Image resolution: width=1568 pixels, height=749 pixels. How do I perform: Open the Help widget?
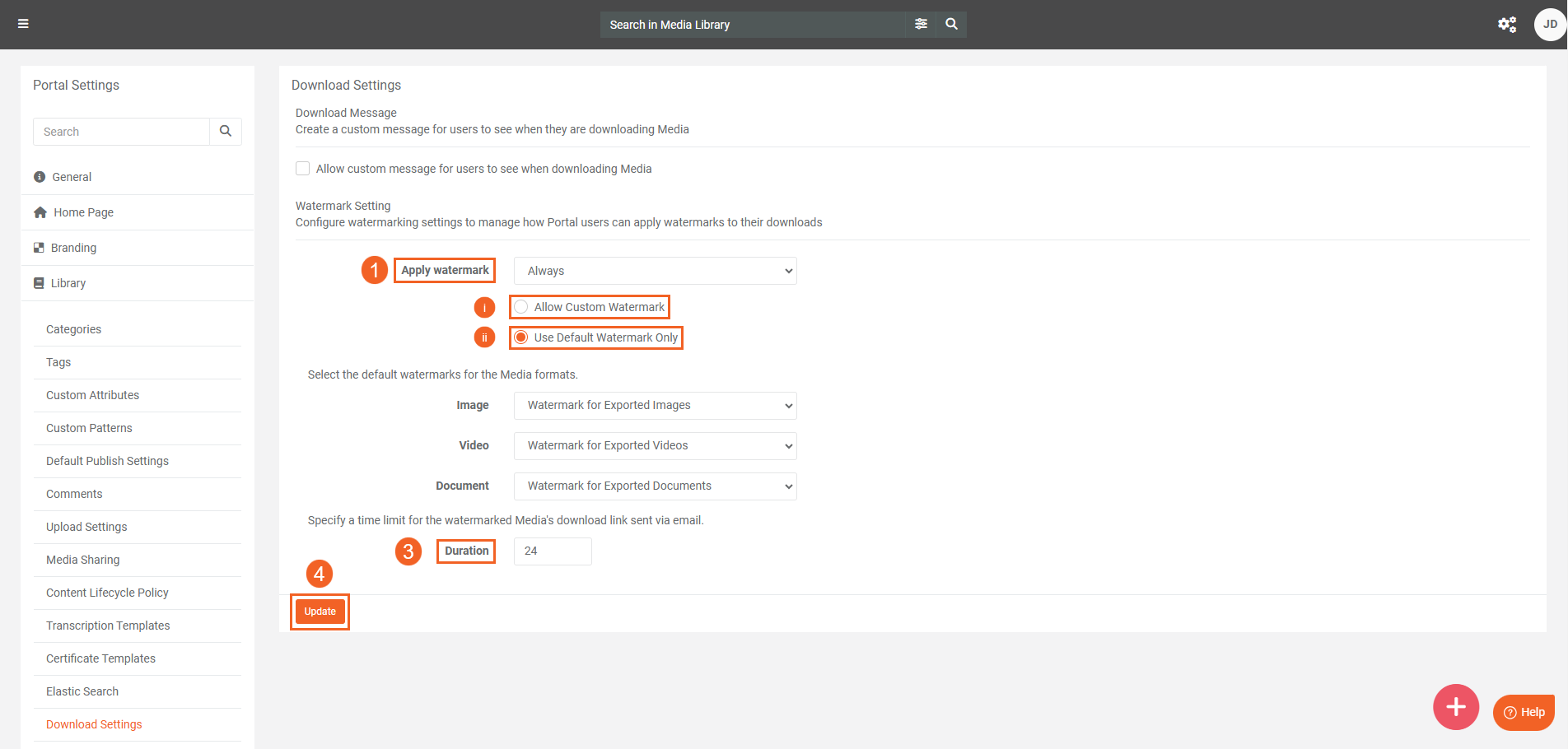(1524, 712)
